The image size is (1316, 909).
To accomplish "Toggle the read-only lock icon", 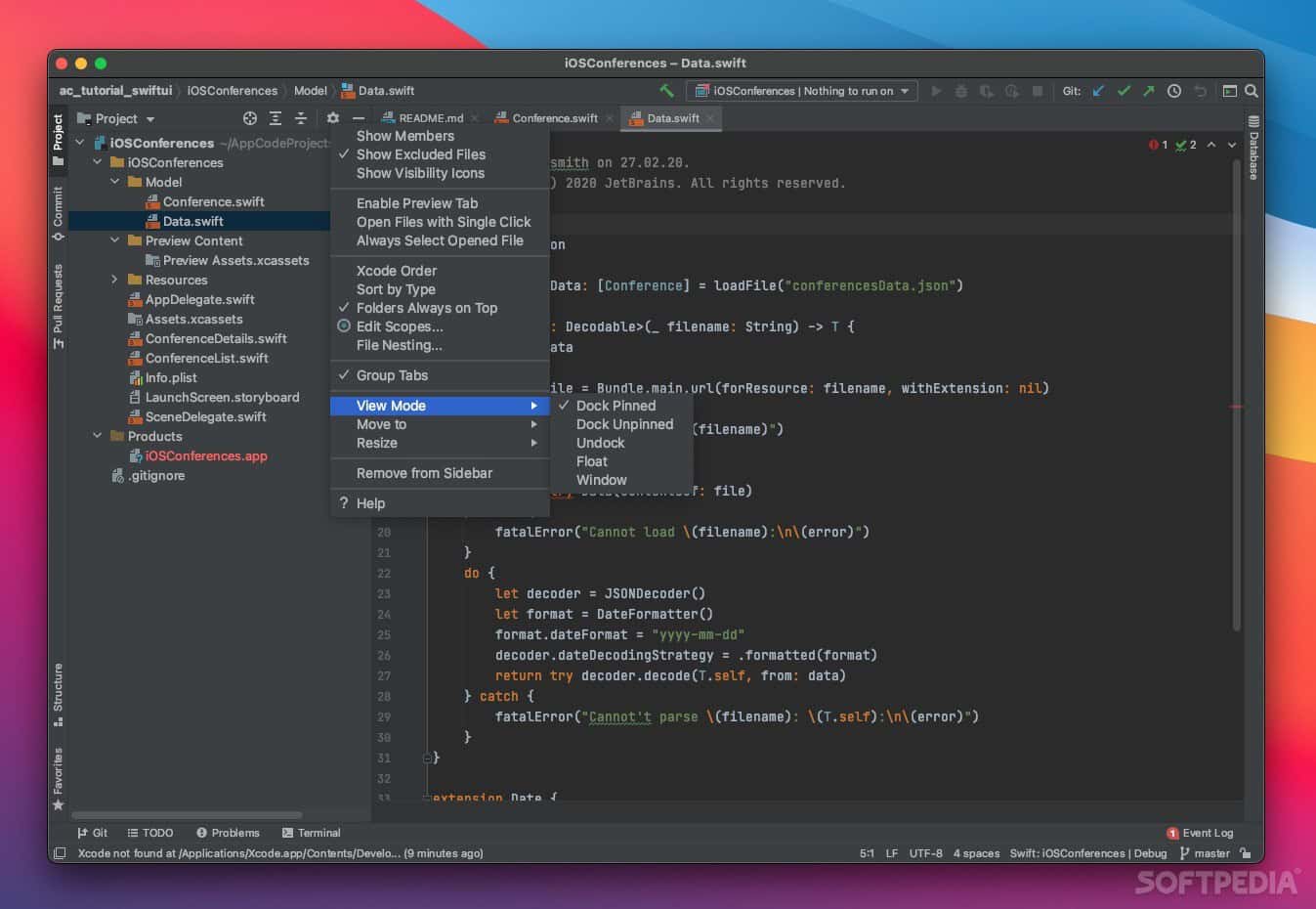I will click(1246, 853).
